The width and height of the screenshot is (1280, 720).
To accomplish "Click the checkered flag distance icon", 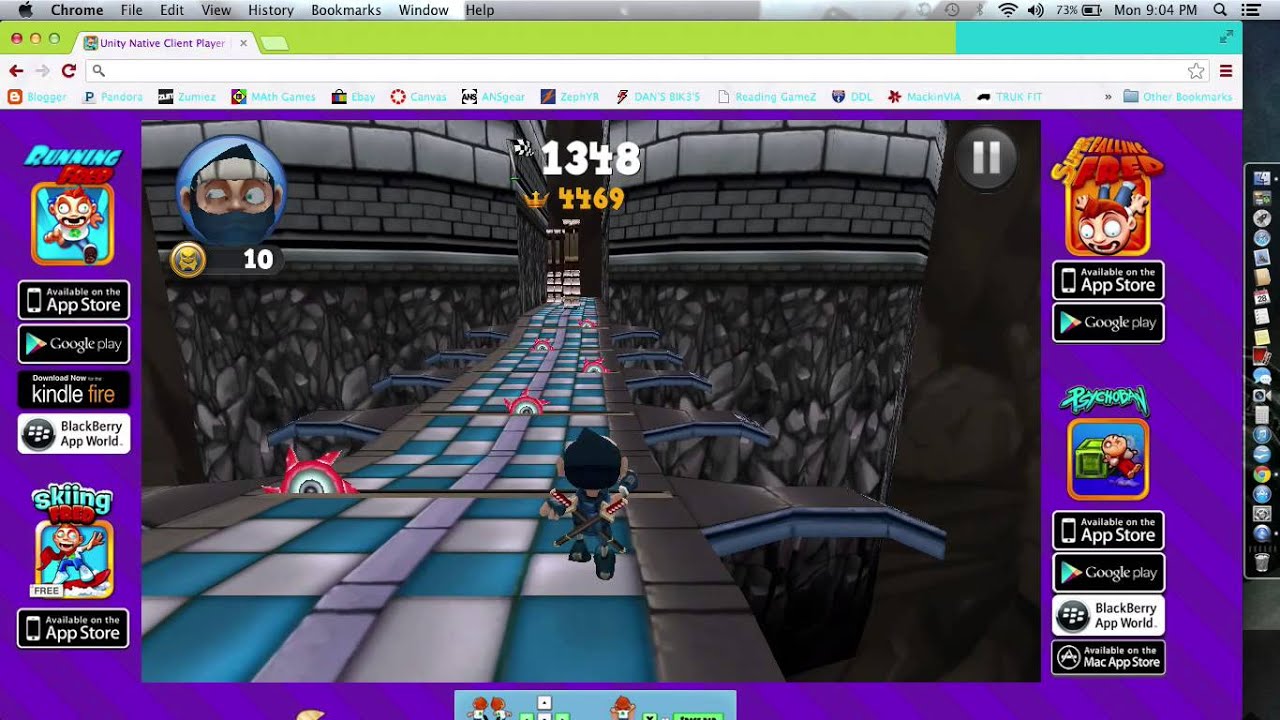I will [x=523, y=149].
